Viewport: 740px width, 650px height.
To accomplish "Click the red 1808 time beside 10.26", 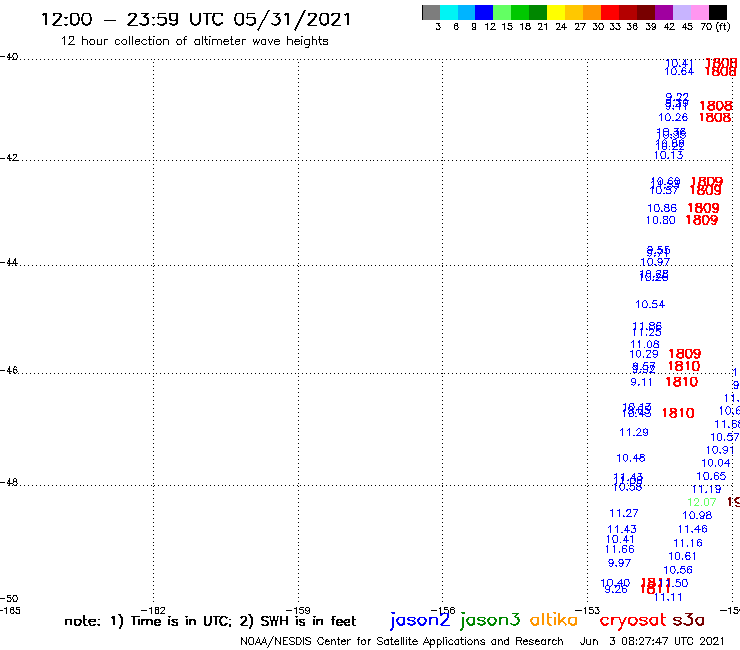I will 715,118.
